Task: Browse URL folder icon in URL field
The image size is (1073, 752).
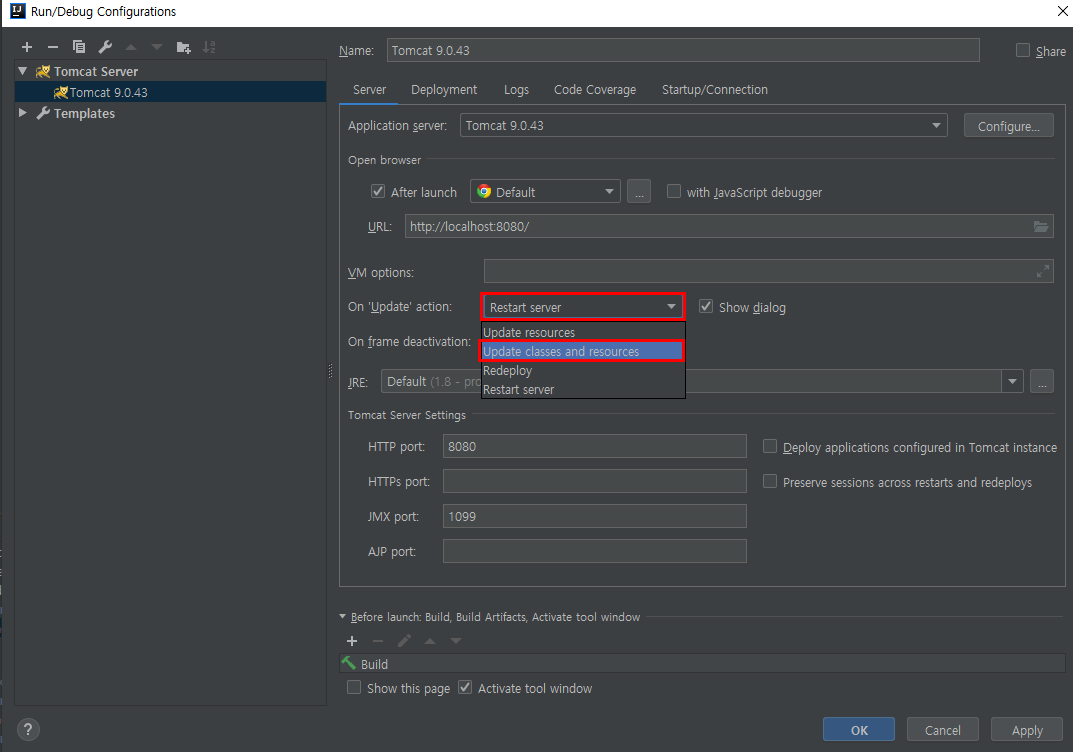Action: (1041, 226)
